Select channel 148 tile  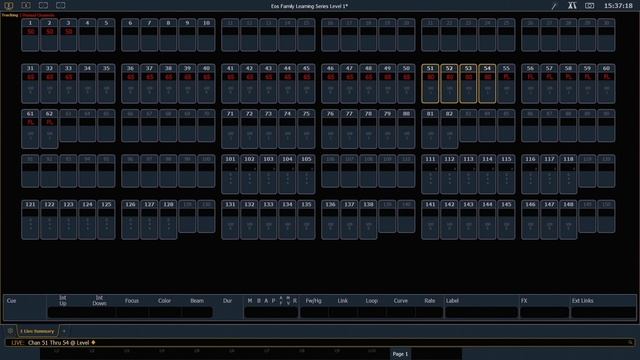coord(568,219)
